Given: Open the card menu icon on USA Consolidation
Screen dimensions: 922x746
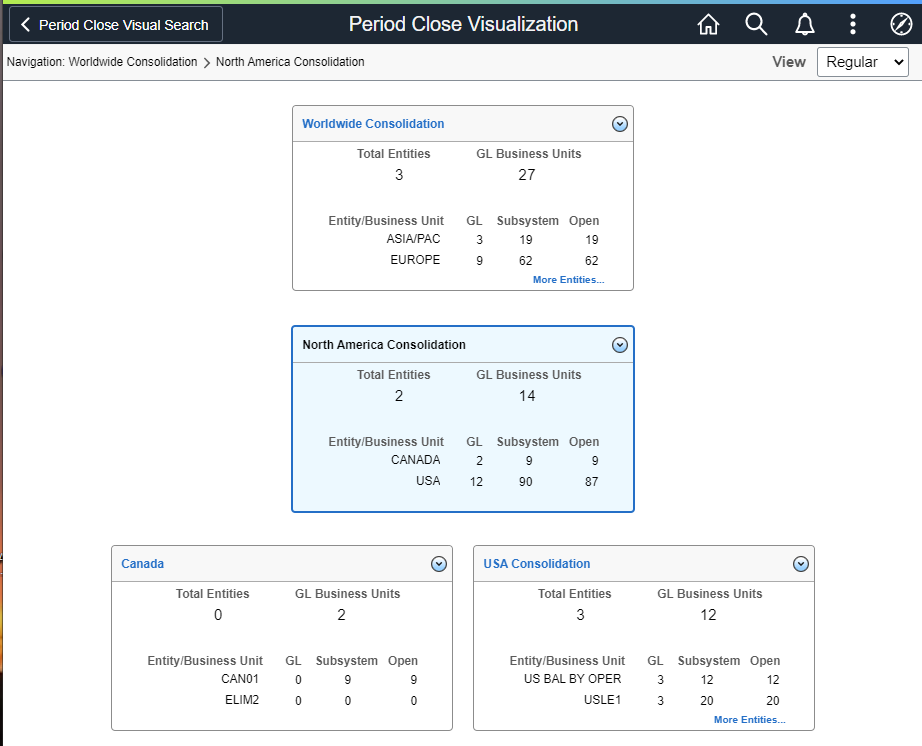Looking at the screenshot, I should (800, 563).
